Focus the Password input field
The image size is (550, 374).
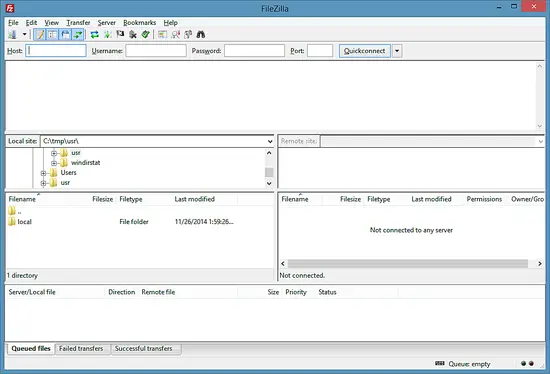254,51
